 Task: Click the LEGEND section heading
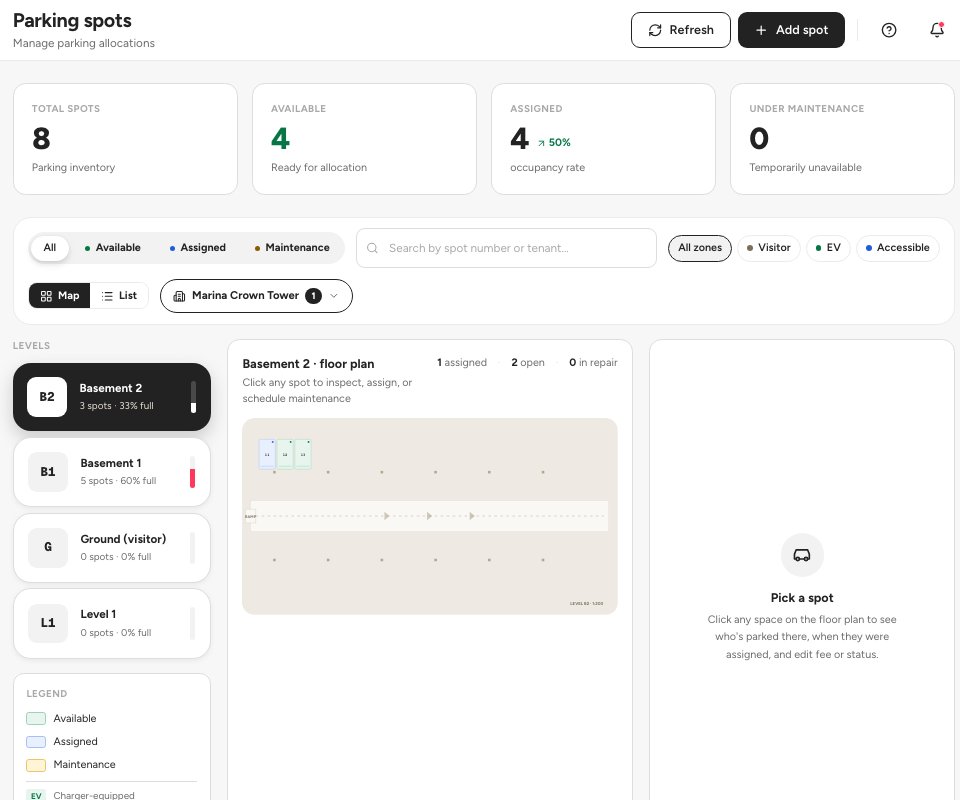coord(47,693)
